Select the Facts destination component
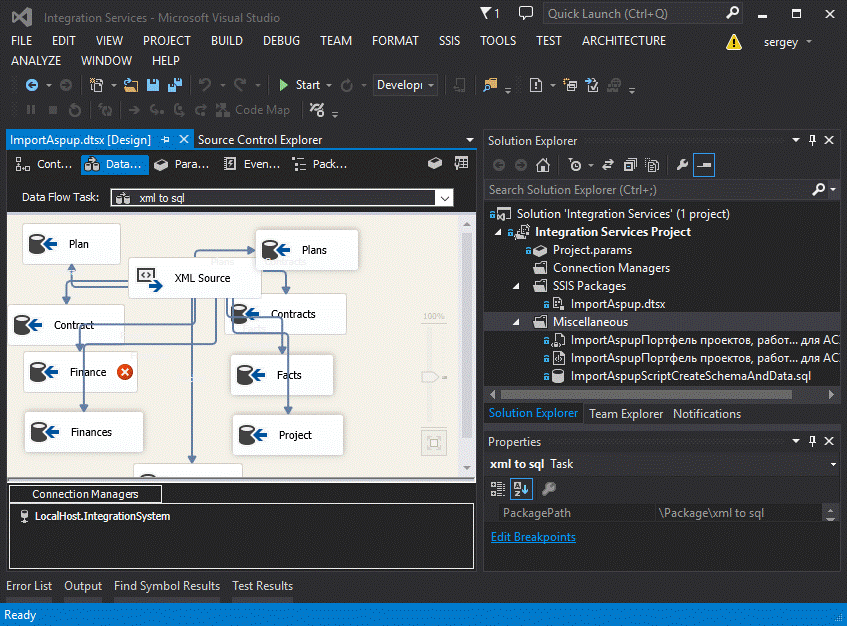847x626 pixels. [281, 375]
